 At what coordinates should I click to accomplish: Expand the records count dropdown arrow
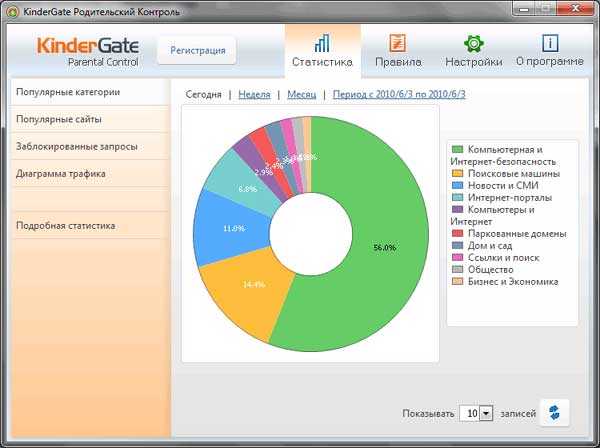pos(486,414)
